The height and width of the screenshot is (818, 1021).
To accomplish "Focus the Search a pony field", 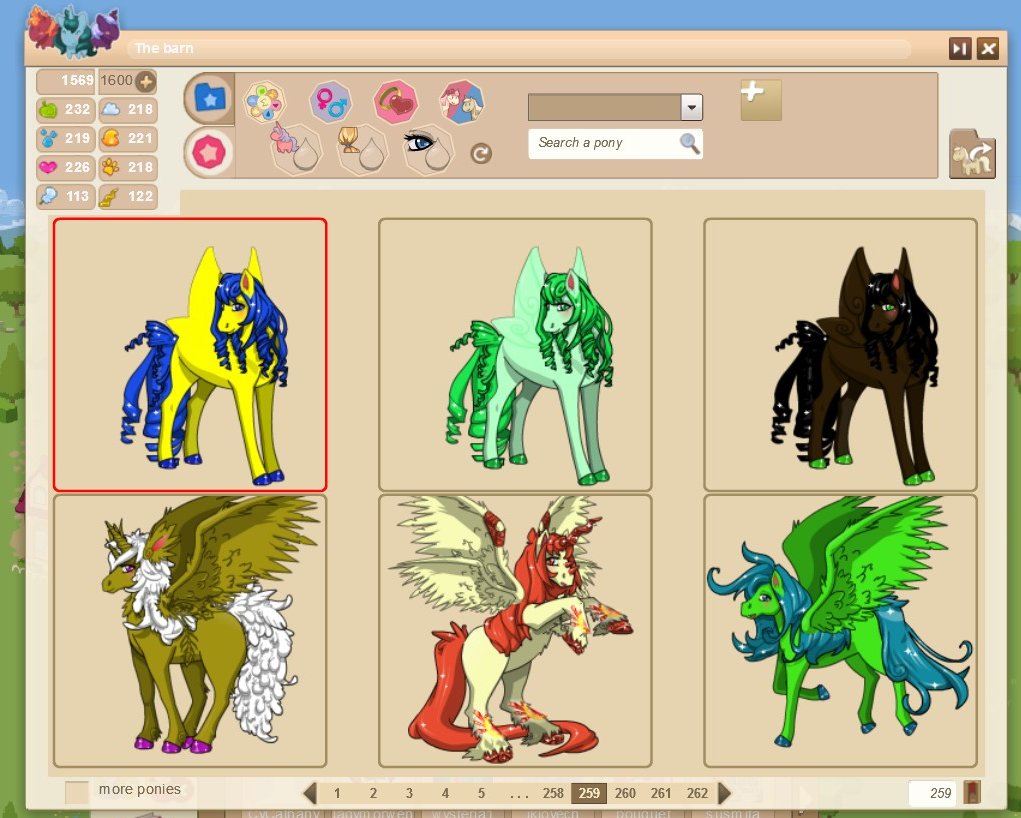I will pyautogui.click(x=615, y=143).
